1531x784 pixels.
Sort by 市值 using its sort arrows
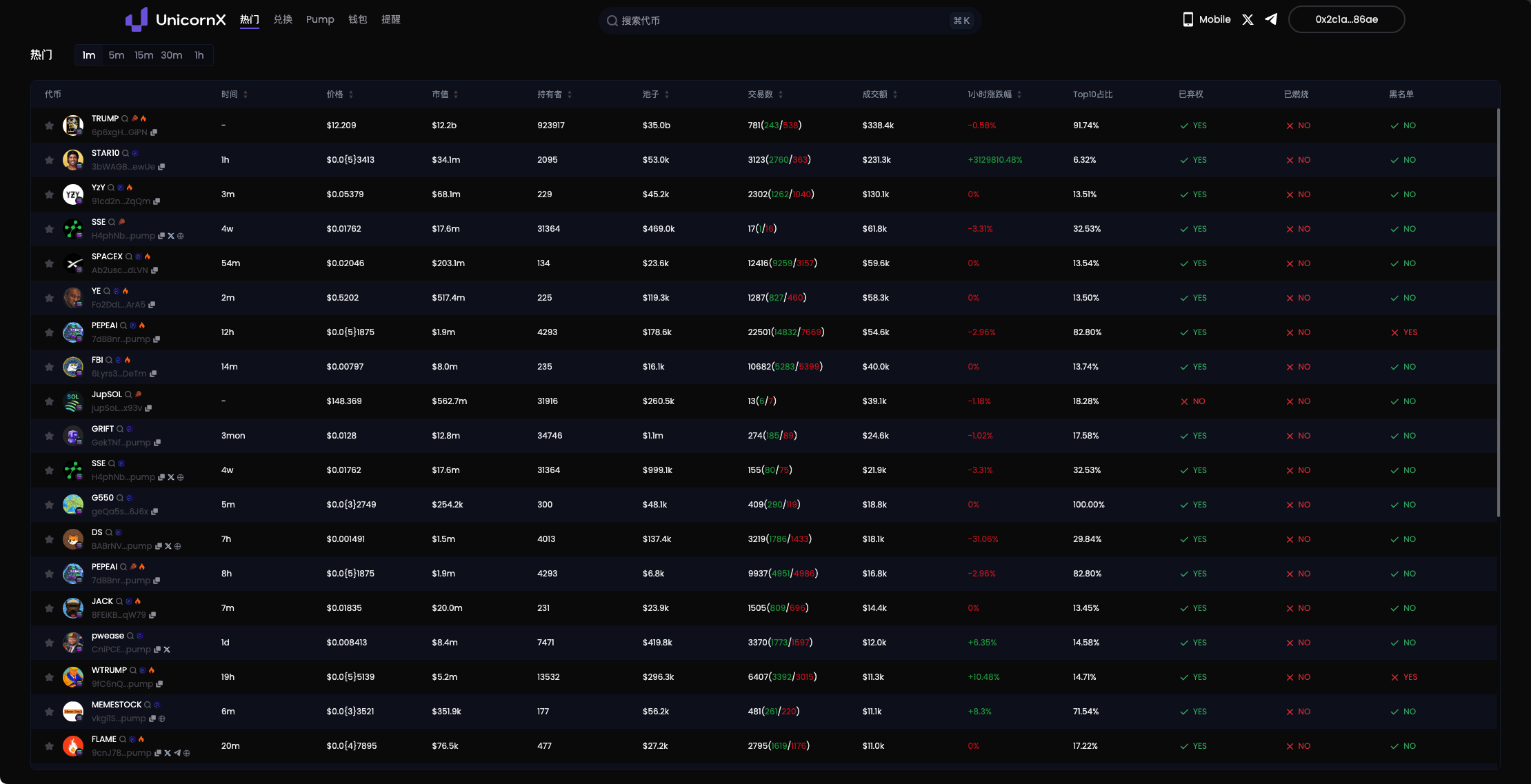[x=456, y=94]
